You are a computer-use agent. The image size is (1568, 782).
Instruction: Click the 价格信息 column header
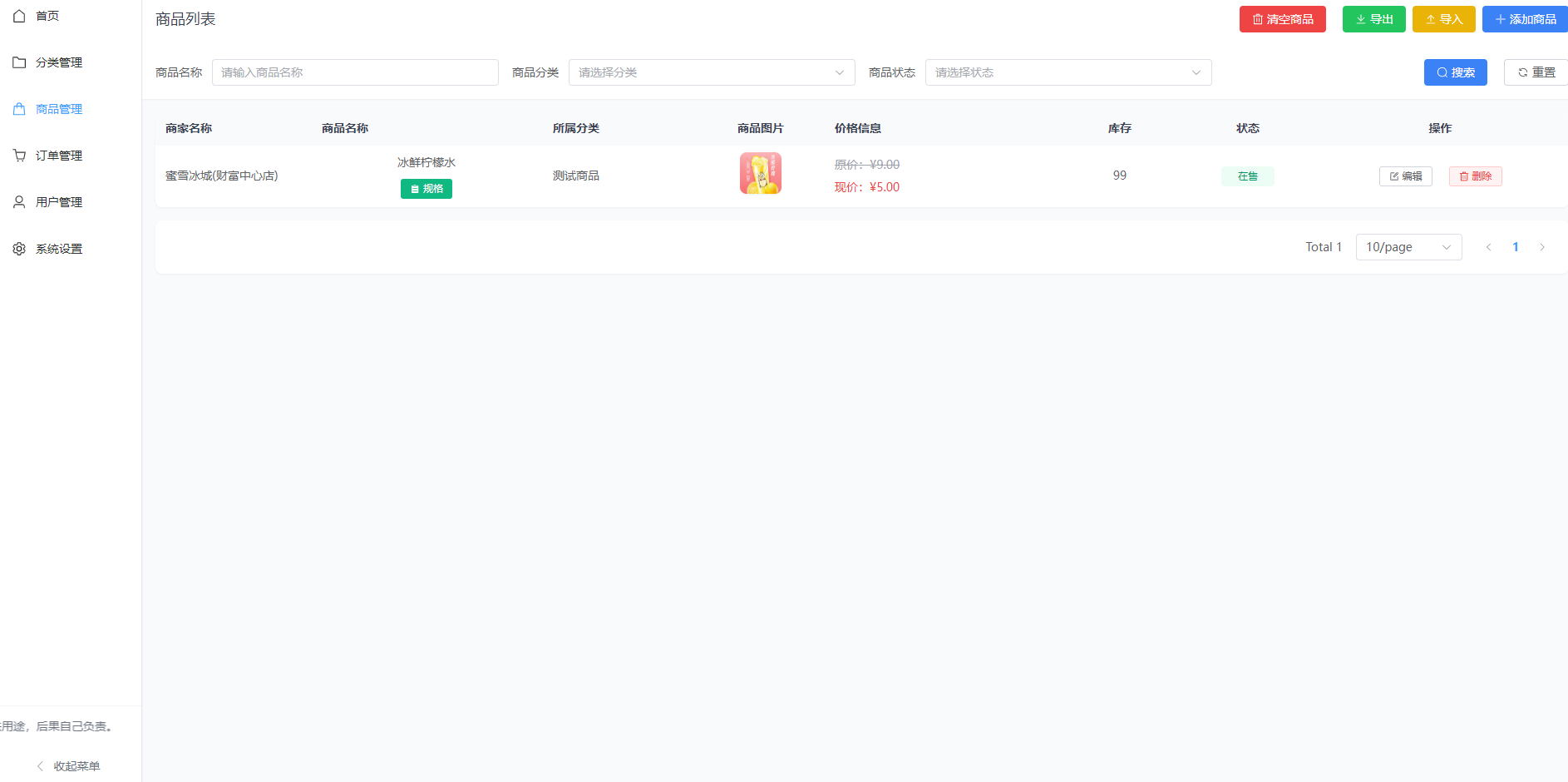(x=858, y=128)
